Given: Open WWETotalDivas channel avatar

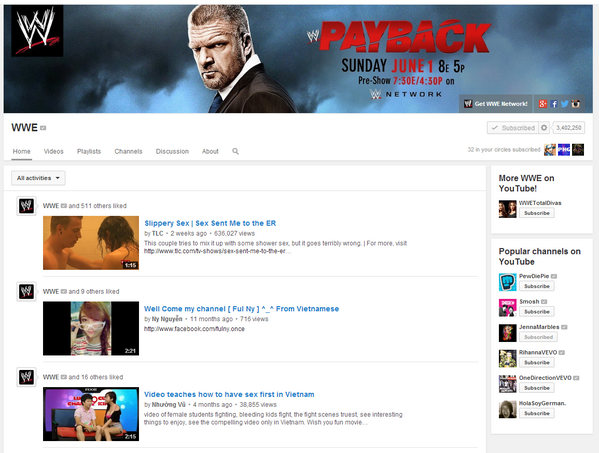Looking at the screenshot, I should (x=508, y=209).
